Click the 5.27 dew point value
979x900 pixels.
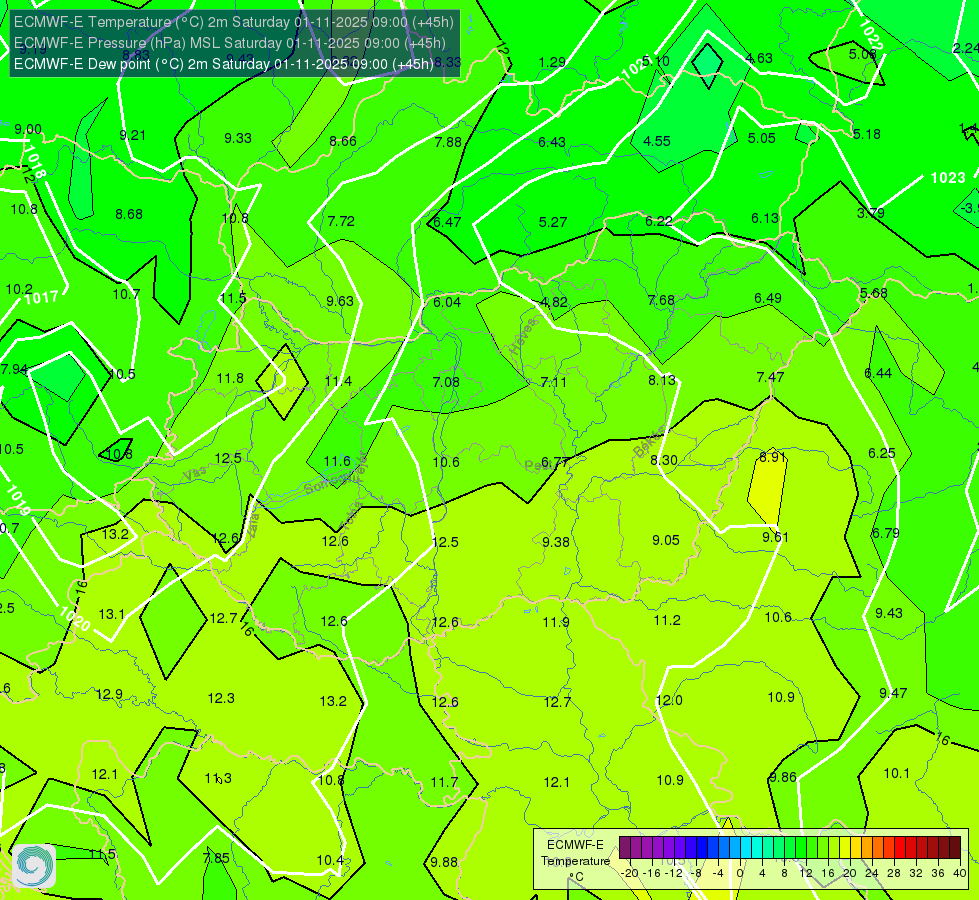(553, 222)
